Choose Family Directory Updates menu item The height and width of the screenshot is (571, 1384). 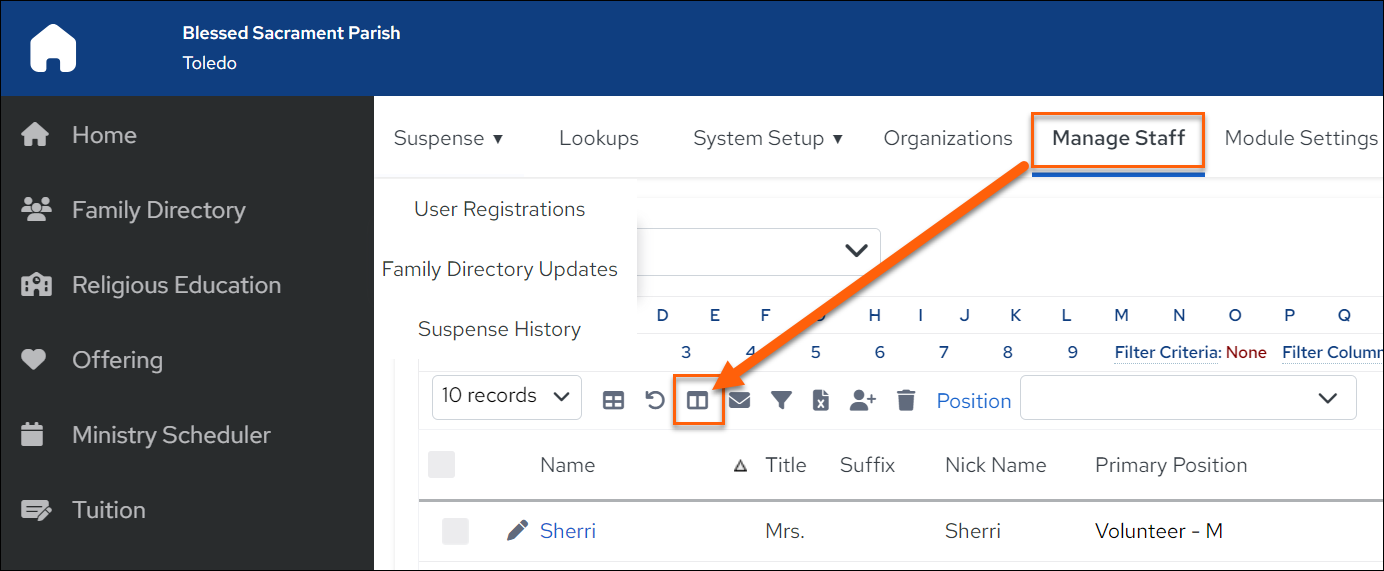pos(500,269)
